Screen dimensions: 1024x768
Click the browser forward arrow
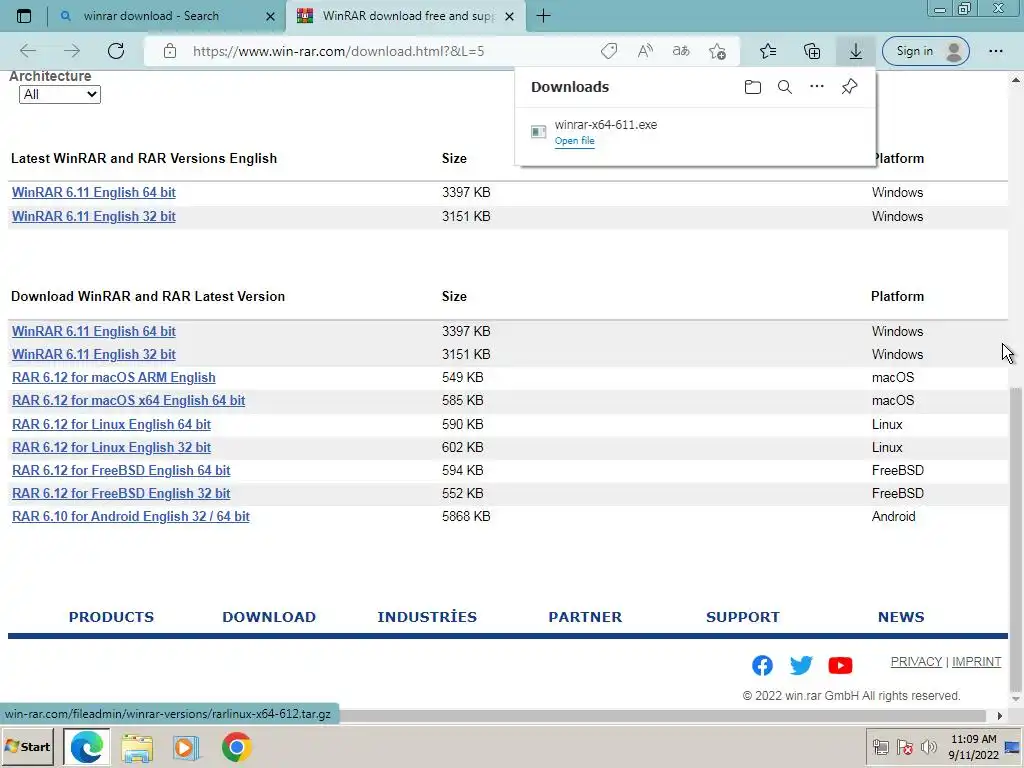coord(72,51)
